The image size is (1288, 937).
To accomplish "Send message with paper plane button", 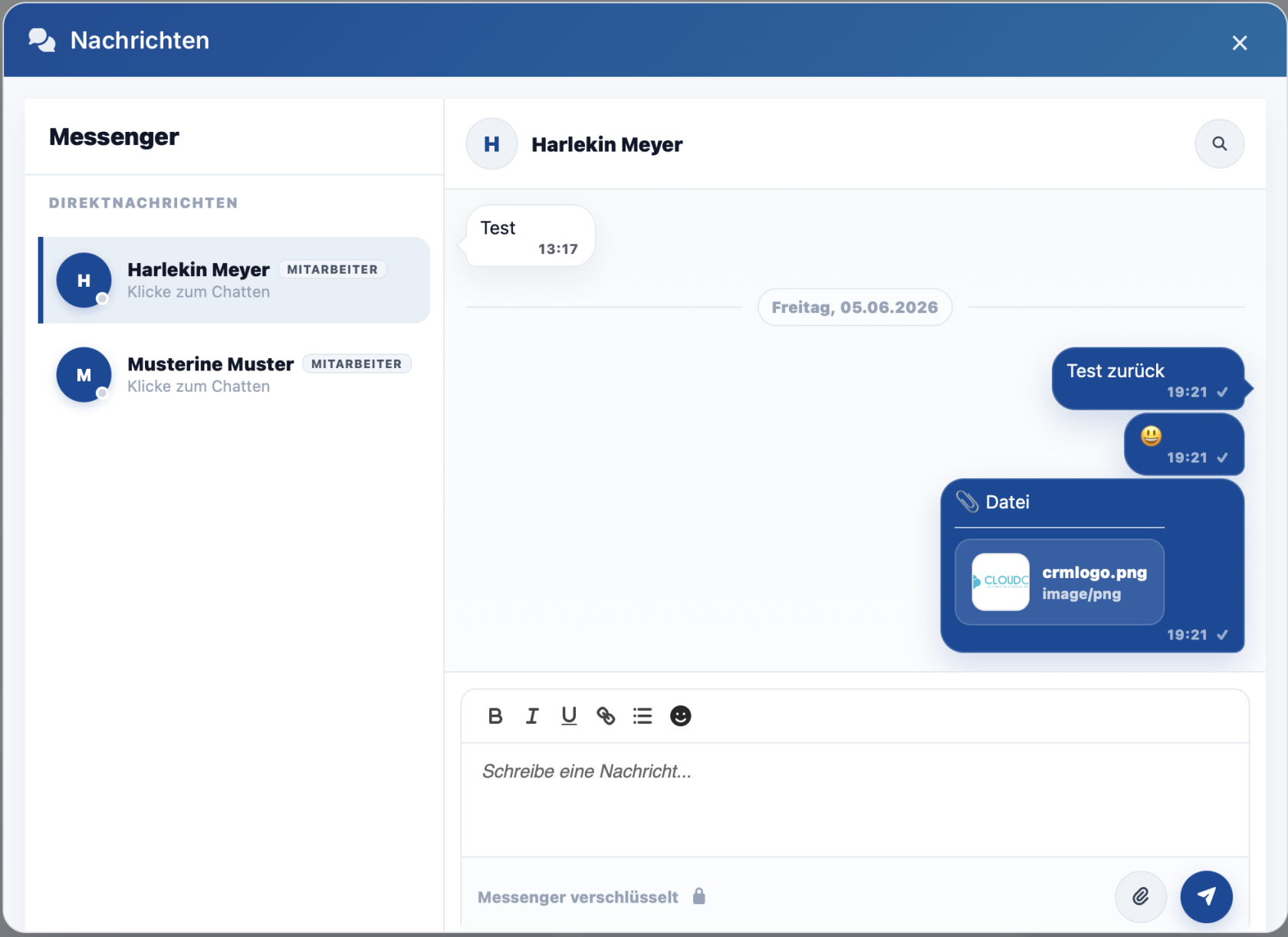I will pyautogui.click(x=1207, y=896).
